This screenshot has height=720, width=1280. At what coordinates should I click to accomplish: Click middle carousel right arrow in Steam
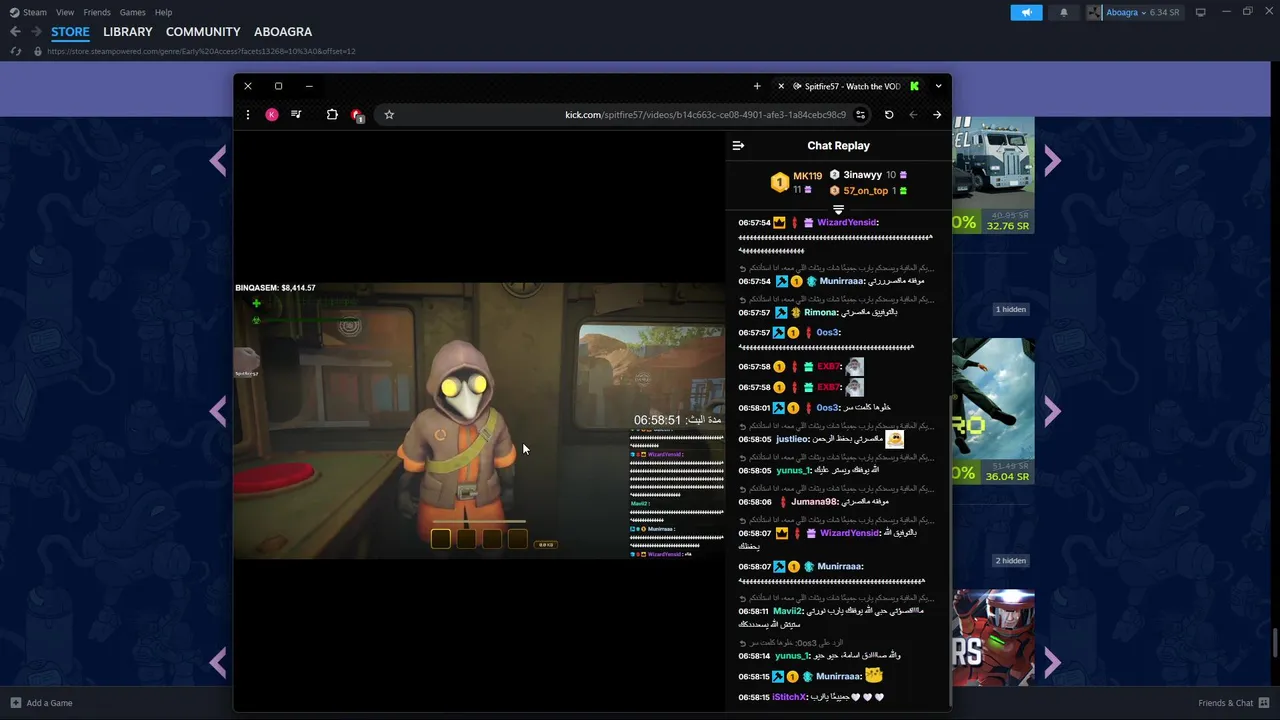1052,411
